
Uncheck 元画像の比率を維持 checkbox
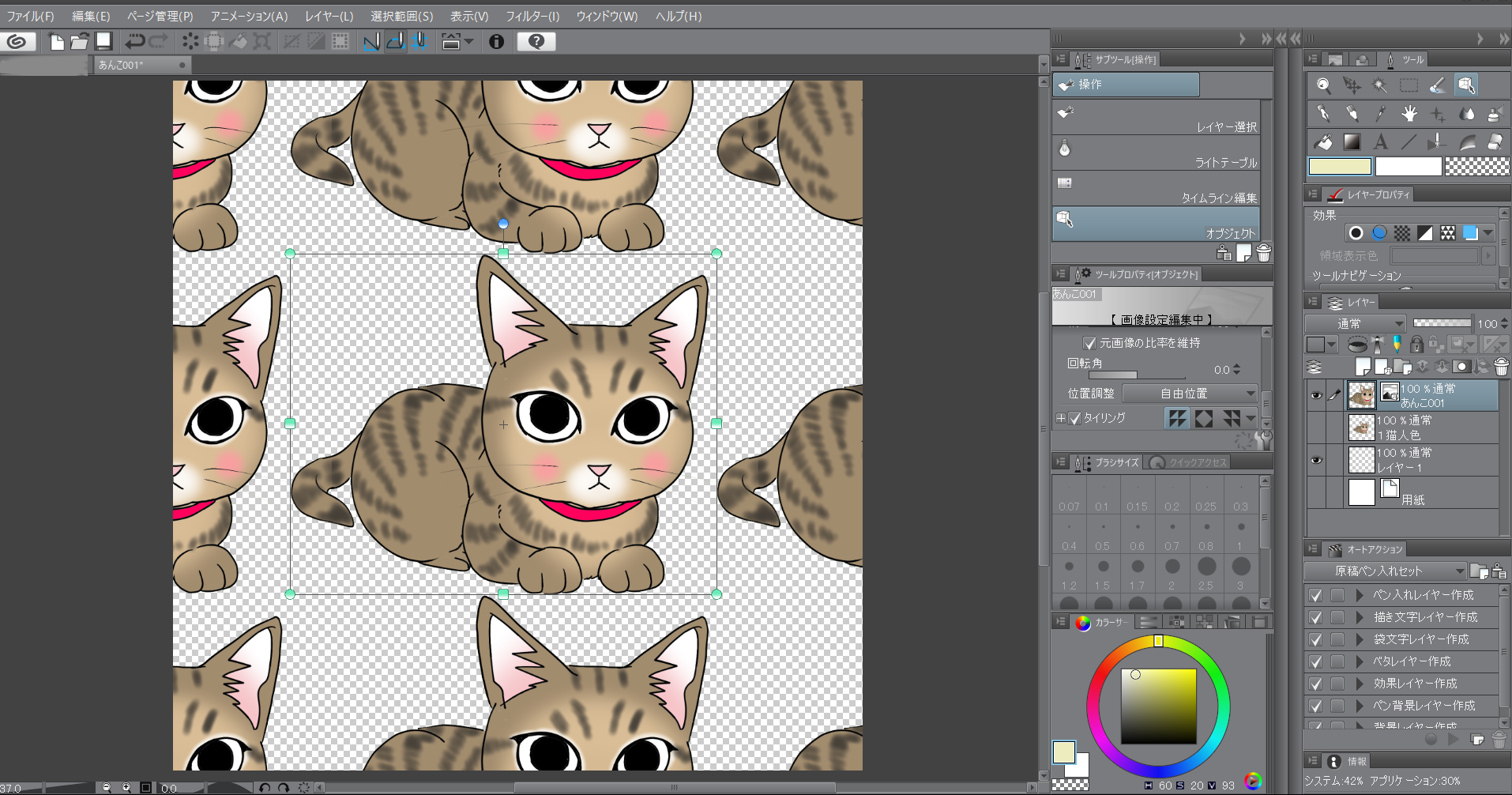(1089, 343)
